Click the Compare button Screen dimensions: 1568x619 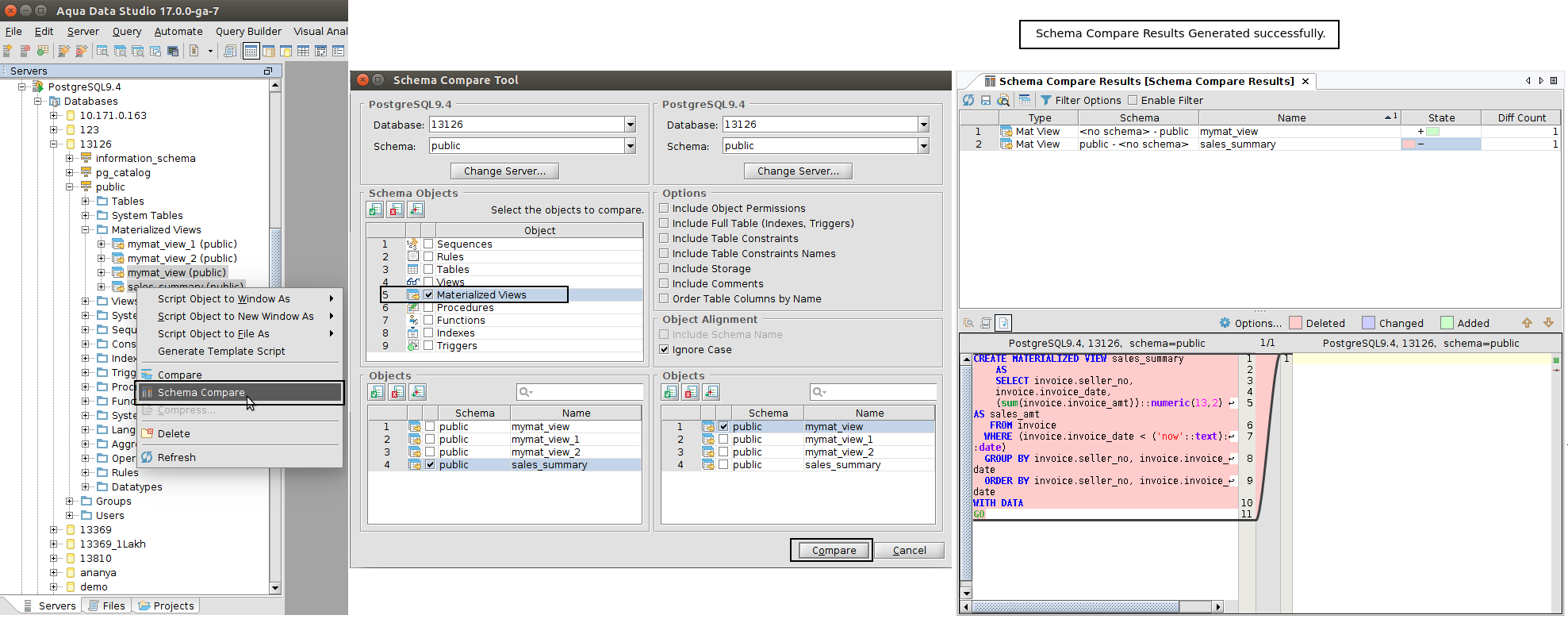pyautogui.click(x=833, y=550)
